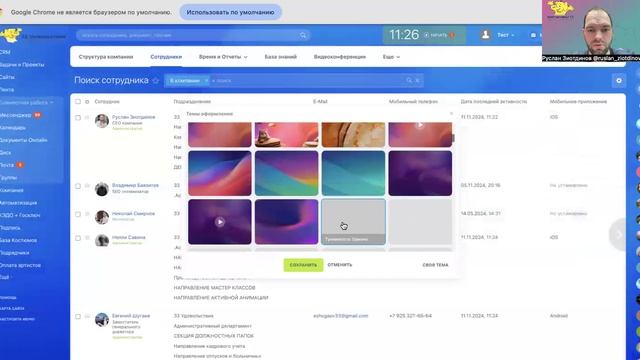Open Мессенджер in the sidebar
Image resolution: width=640 pixels, height=360 pixels.
(16, 115)
